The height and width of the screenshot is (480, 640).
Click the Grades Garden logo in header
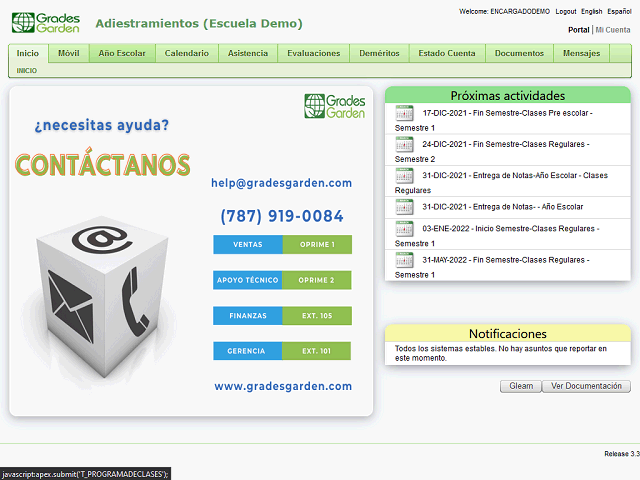(x=46, y=23)
